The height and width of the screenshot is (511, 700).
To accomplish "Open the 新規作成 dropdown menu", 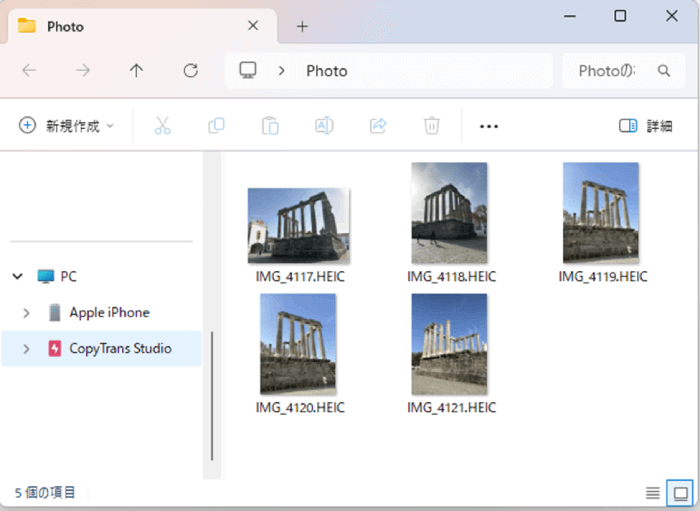I will [67, 126].
